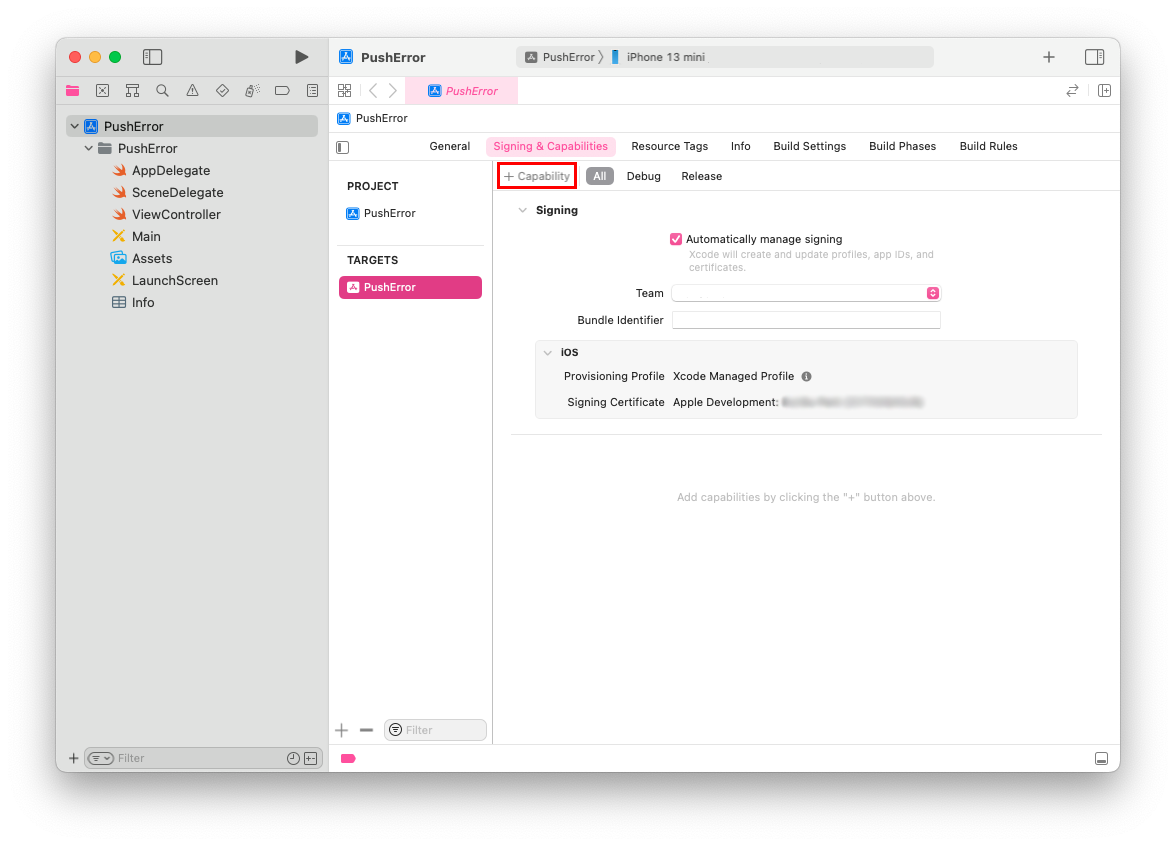Select the Release configuration filter
Screen dimensions: 1176x846
point(701,176)
